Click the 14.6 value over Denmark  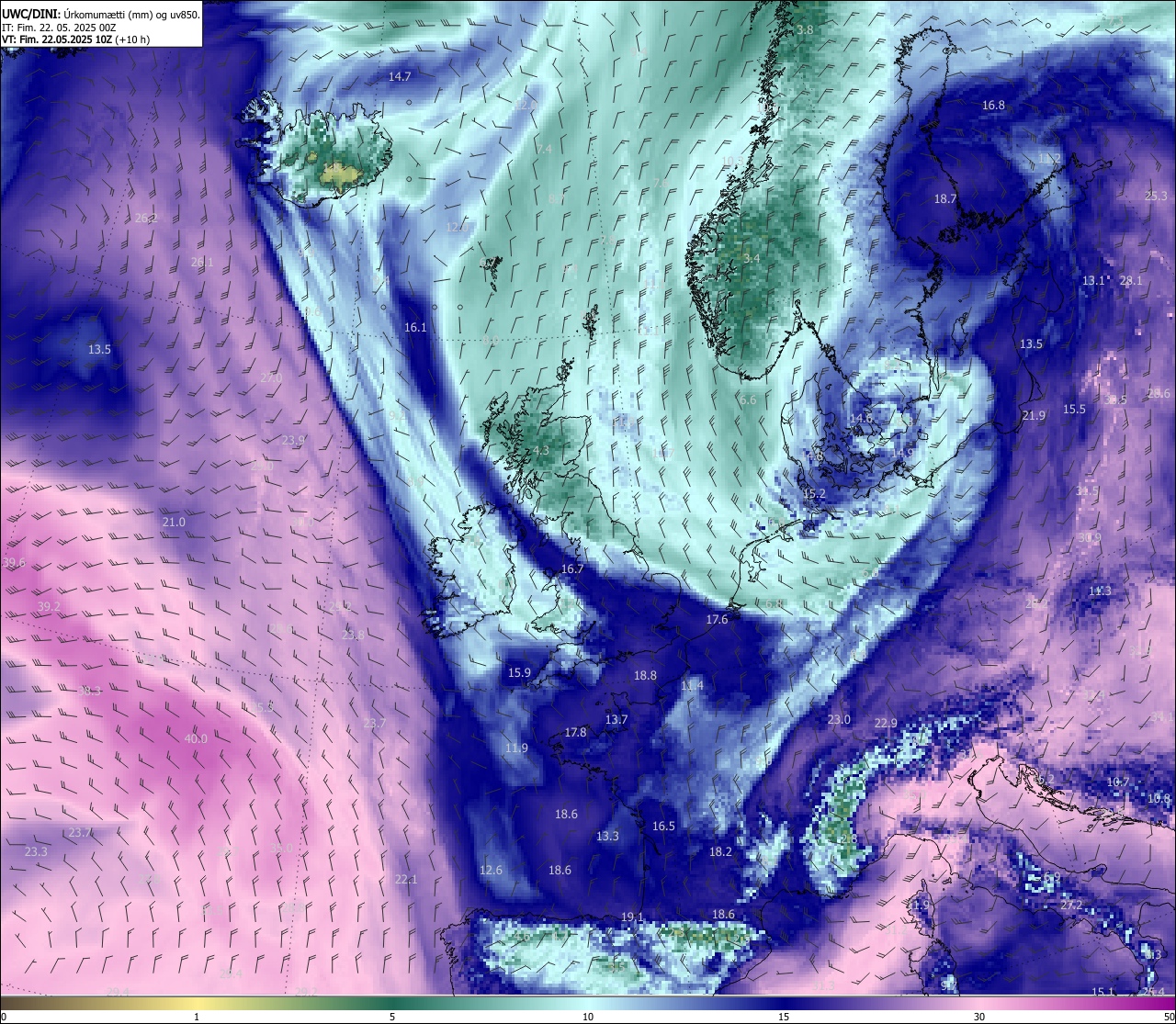pos(861,419)
